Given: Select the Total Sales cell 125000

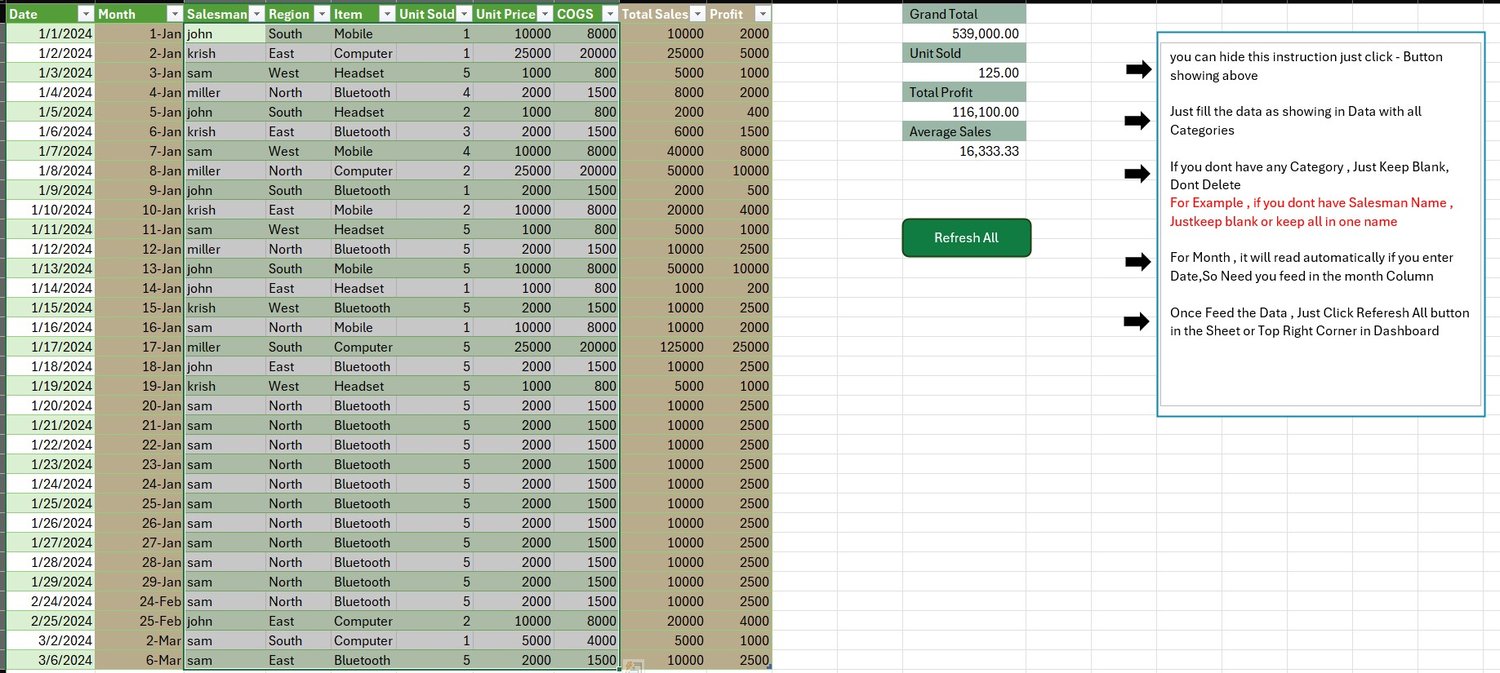Looking at the screenshot, I should (663, 347).
